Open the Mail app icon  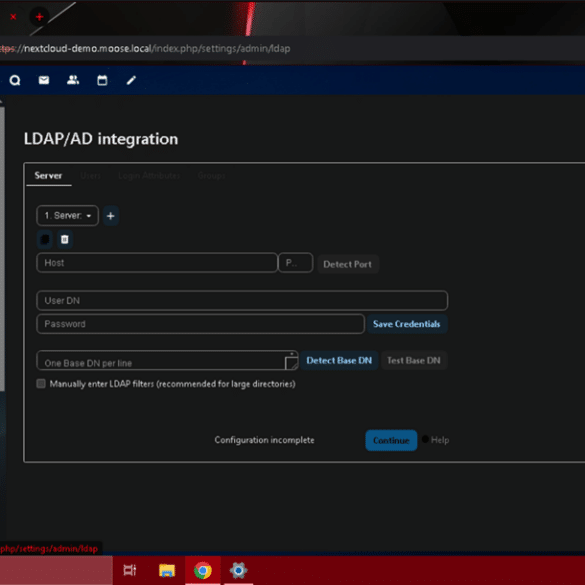coord(44,80)
